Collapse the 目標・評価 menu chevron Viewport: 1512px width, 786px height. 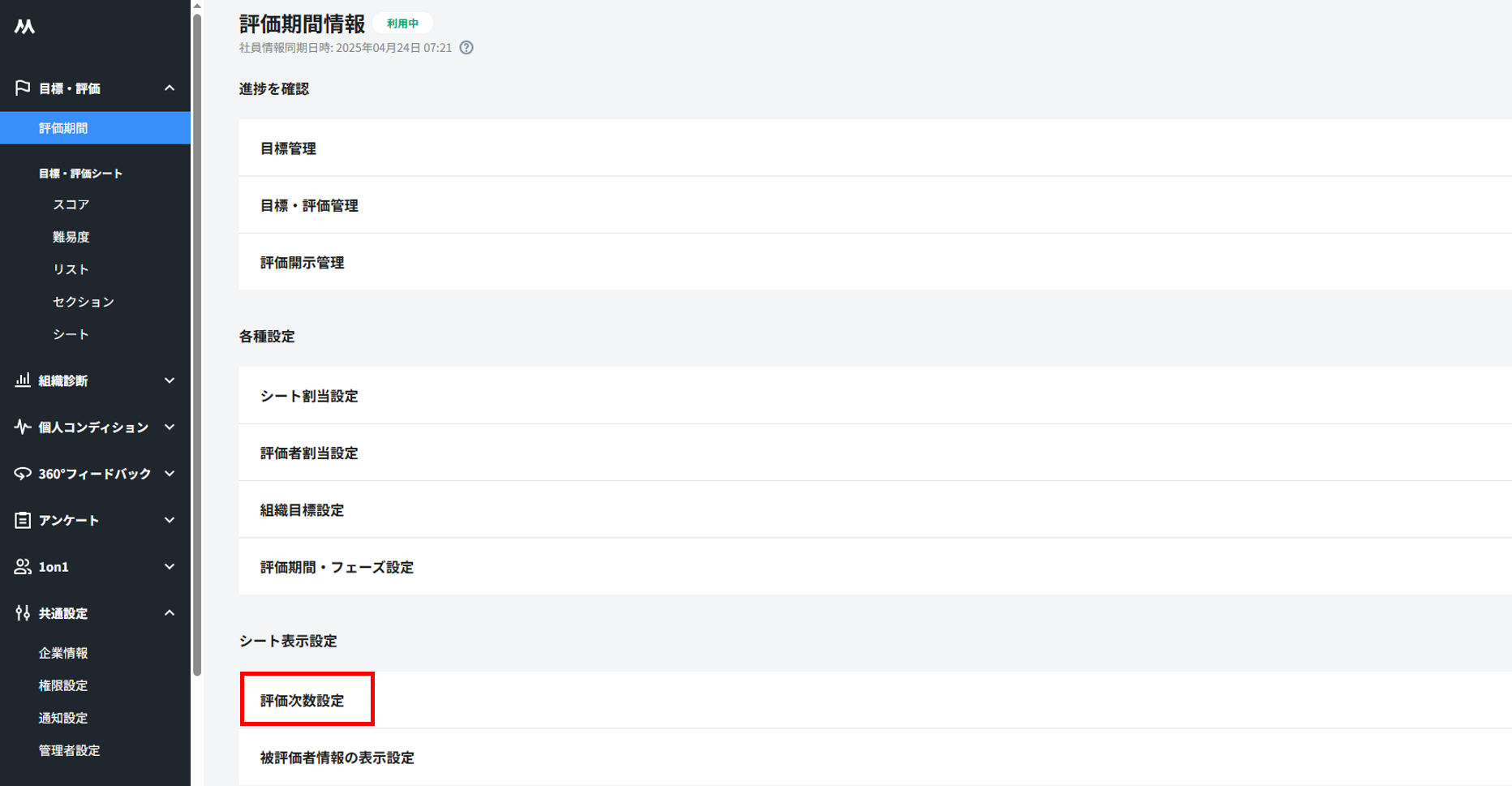170,88
